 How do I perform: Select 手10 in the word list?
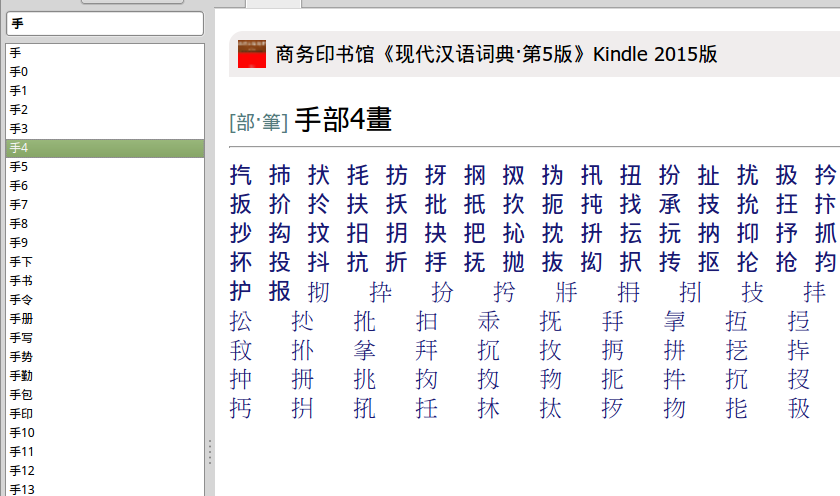point(105,433)
